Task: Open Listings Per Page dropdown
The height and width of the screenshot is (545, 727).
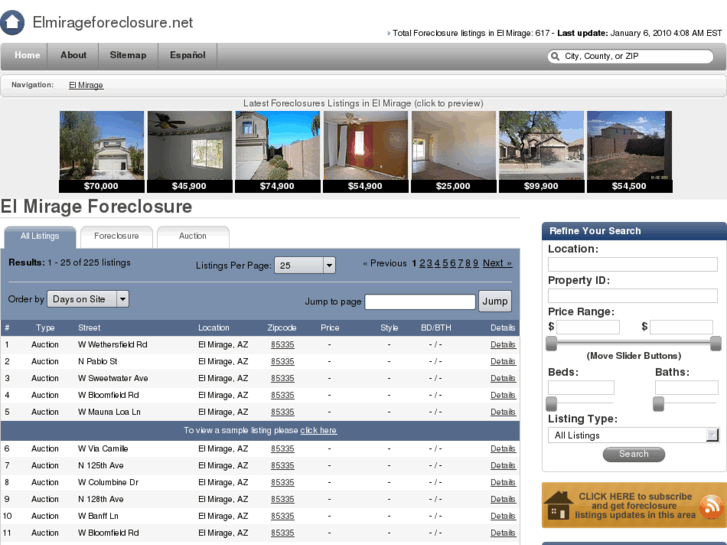Action: coord(305,265)
